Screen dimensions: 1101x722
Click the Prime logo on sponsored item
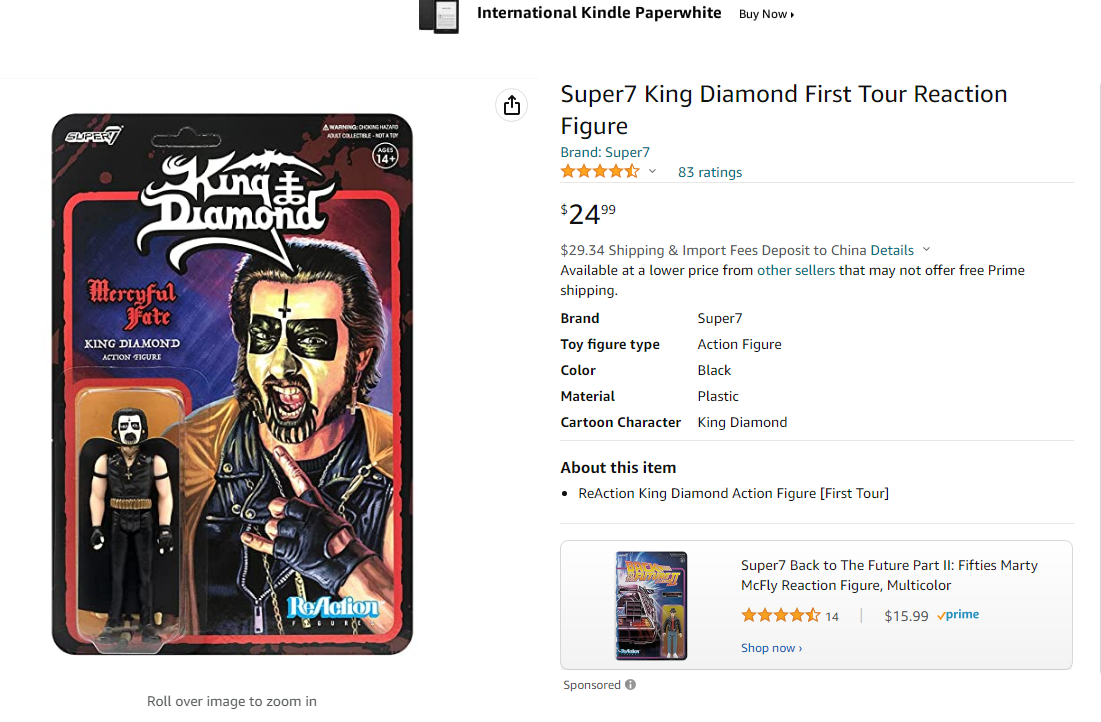pos(958,615)
